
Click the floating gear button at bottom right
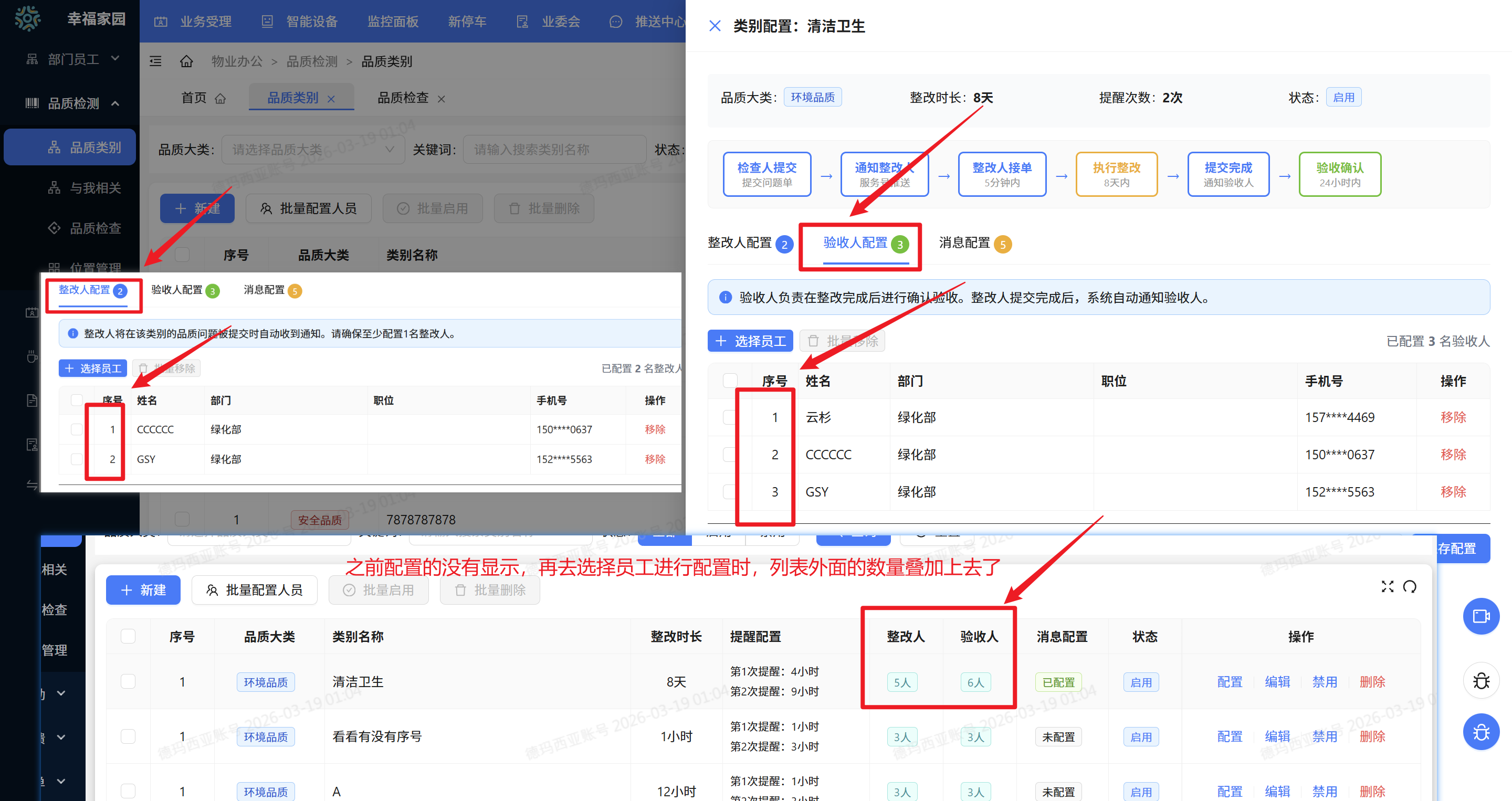[1482, 732]
